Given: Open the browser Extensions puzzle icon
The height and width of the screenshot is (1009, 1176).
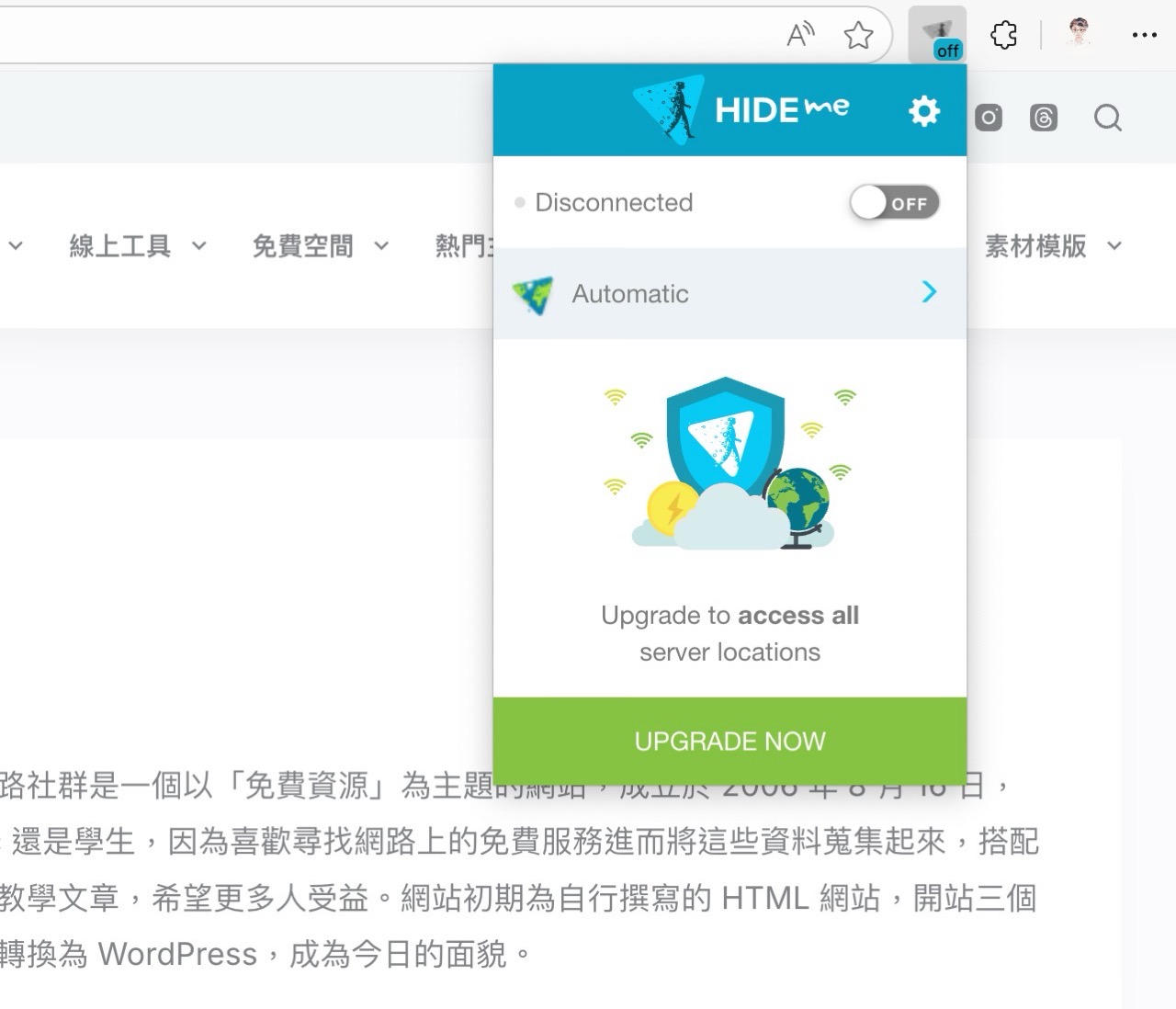Looking at the screenshot, I should click(x=1003, y=35).
